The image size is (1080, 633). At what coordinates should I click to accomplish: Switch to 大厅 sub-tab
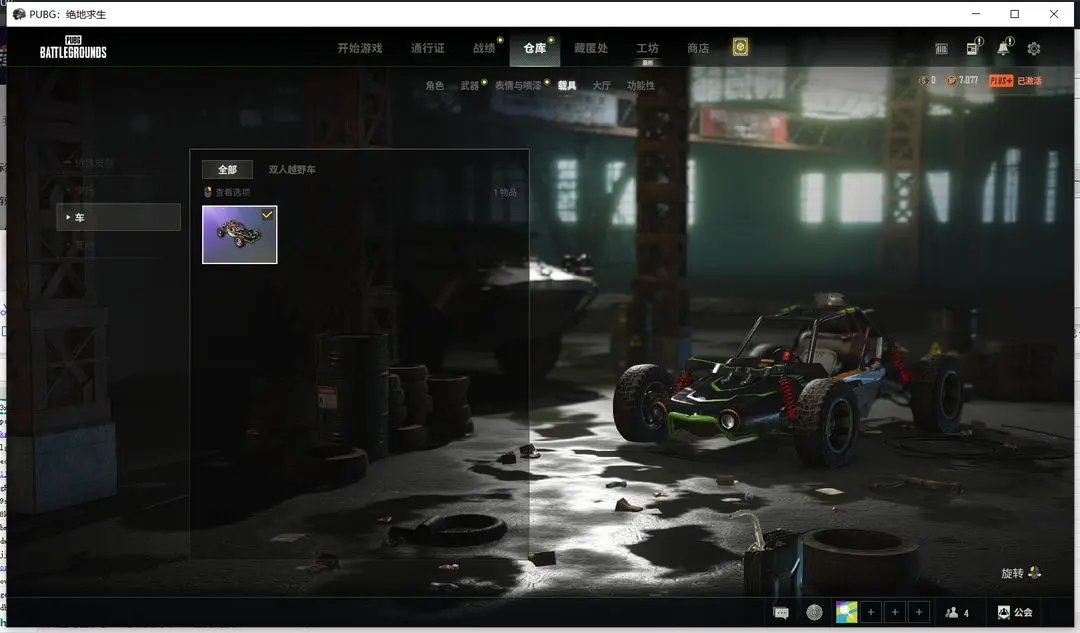click(601, 85)
